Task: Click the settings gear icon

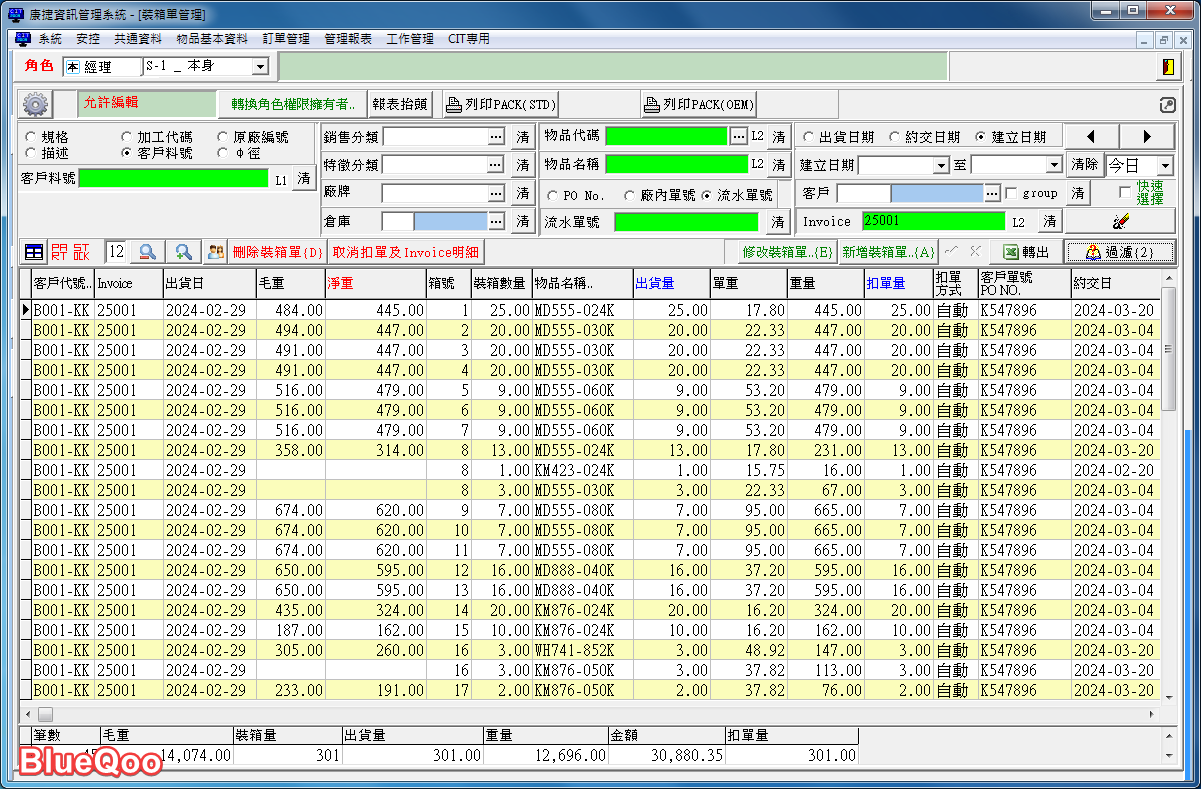Action: pos(35,104)
